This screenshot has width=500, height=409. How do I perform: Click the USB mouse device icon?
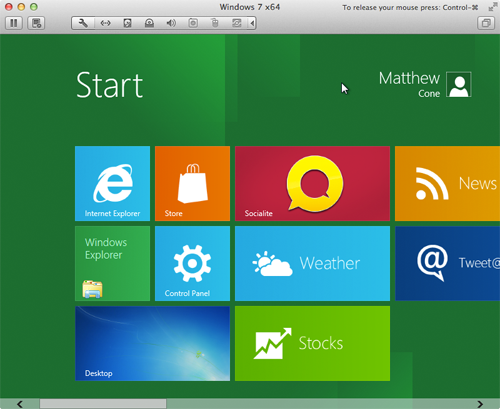pyautogui.click(x=215, y=23)
